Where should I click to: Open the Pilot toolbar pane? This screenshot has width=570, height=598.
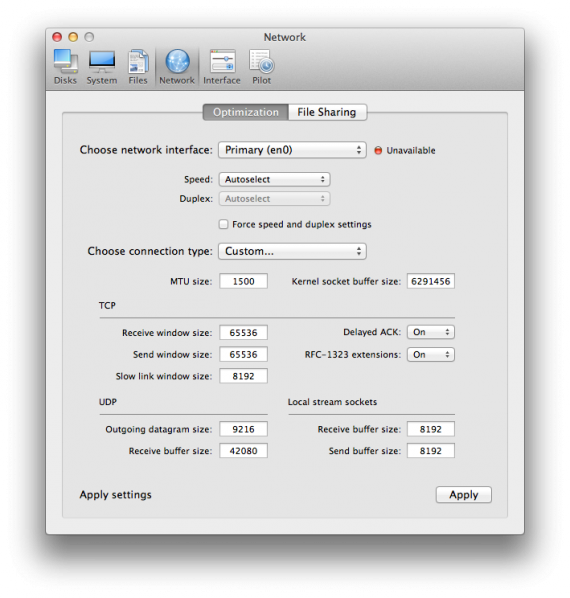tap(262, 67)
